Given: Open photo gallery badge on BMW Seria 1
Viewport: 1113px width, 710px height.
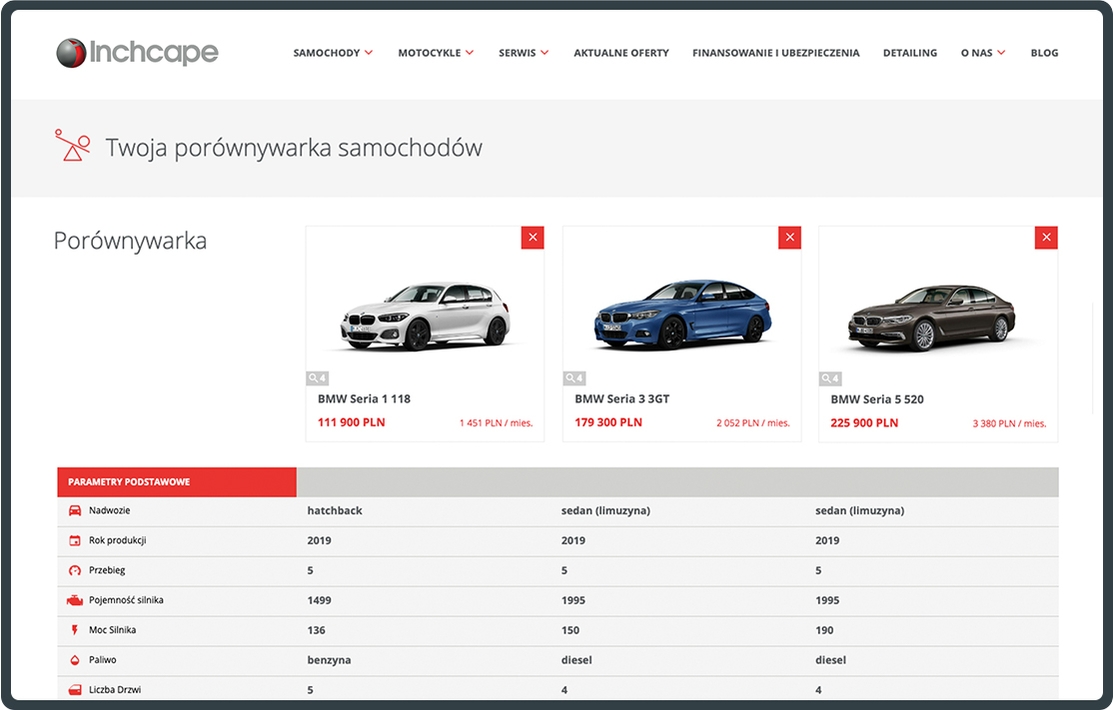Looking at the screenshot, I should [x=315, y=378].
